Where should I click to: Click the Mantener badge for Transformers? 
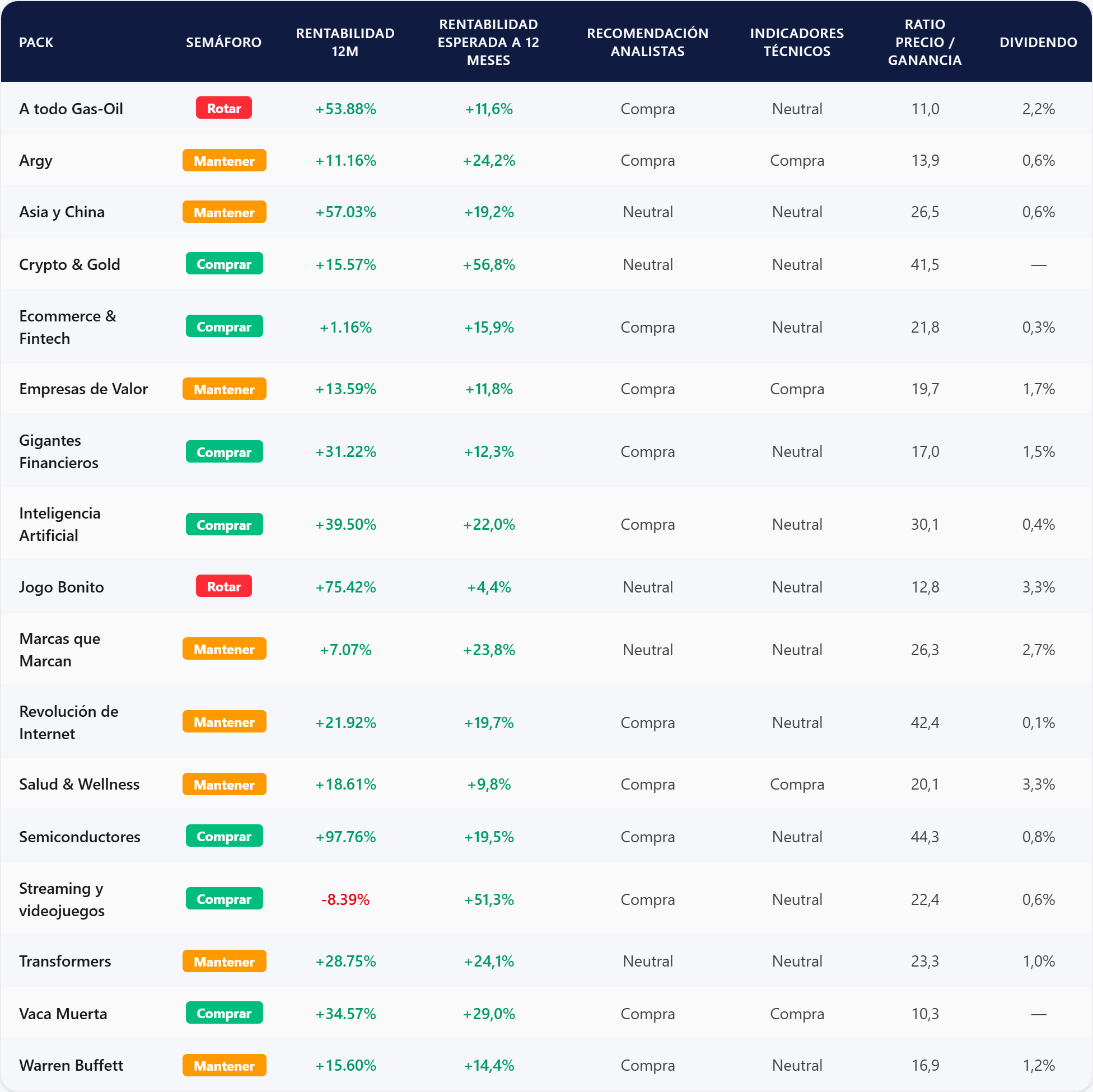pyautogui.click(x=224, y=961)
